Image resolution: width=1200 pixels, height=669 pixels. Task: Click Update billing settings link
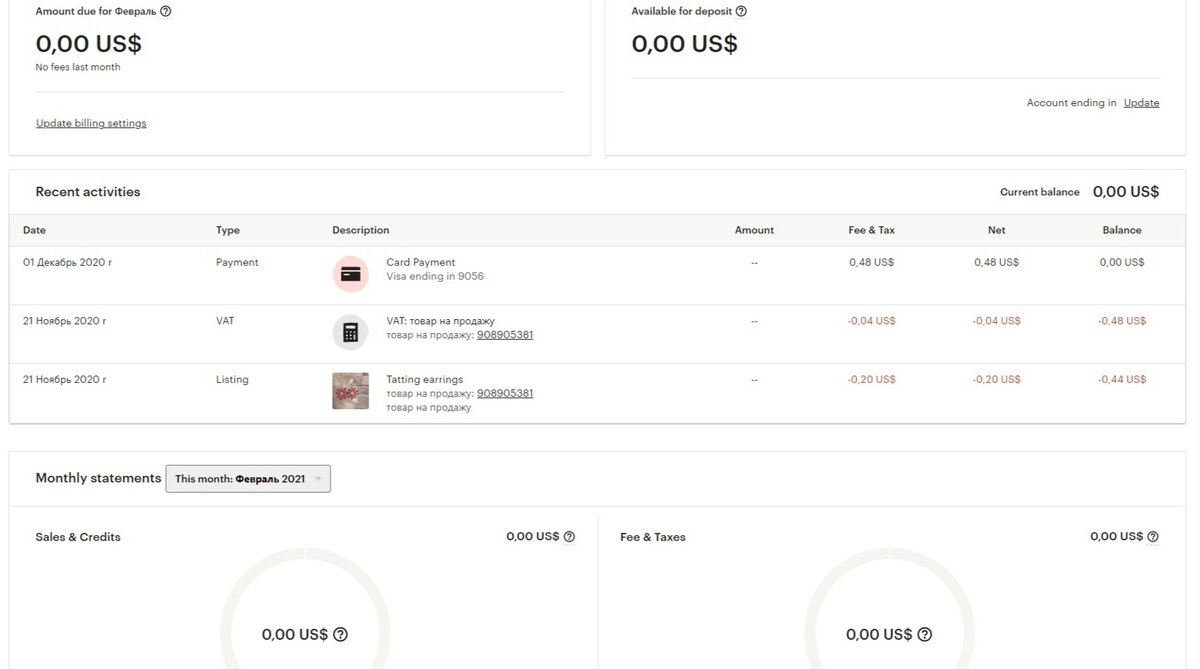point(91,123)
